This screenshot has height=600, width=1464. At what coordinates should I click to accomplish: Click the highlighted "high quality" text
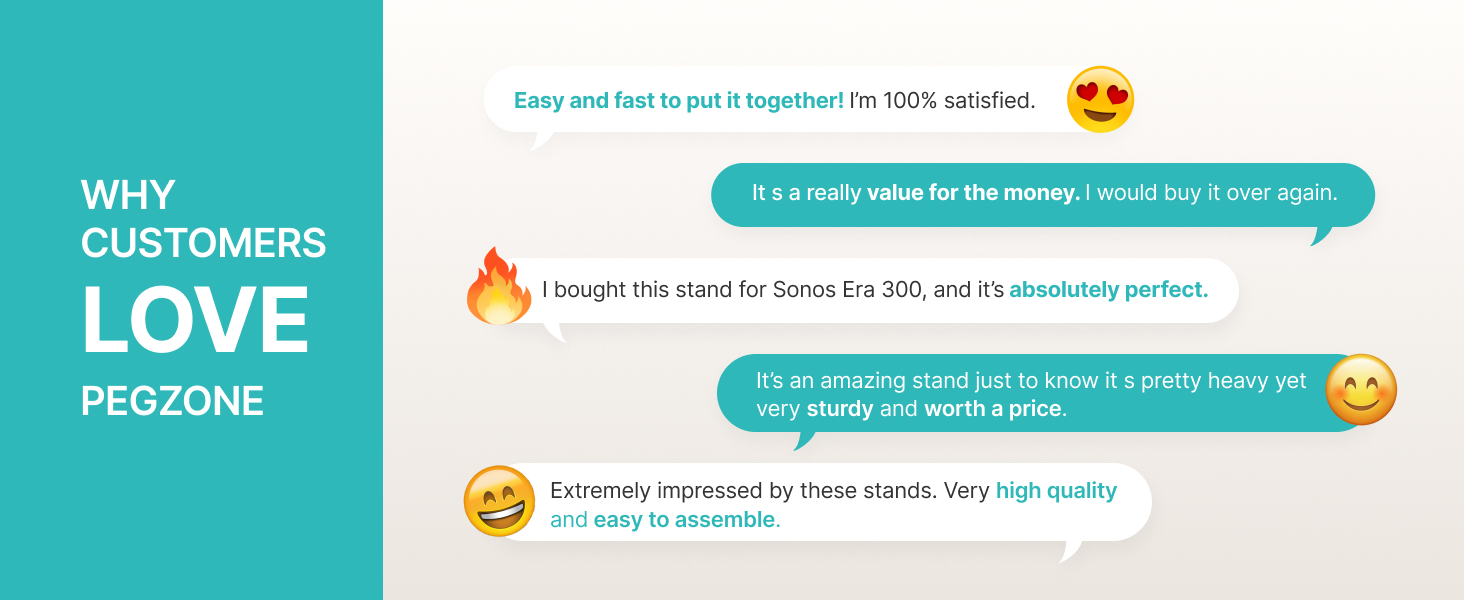1056,491
